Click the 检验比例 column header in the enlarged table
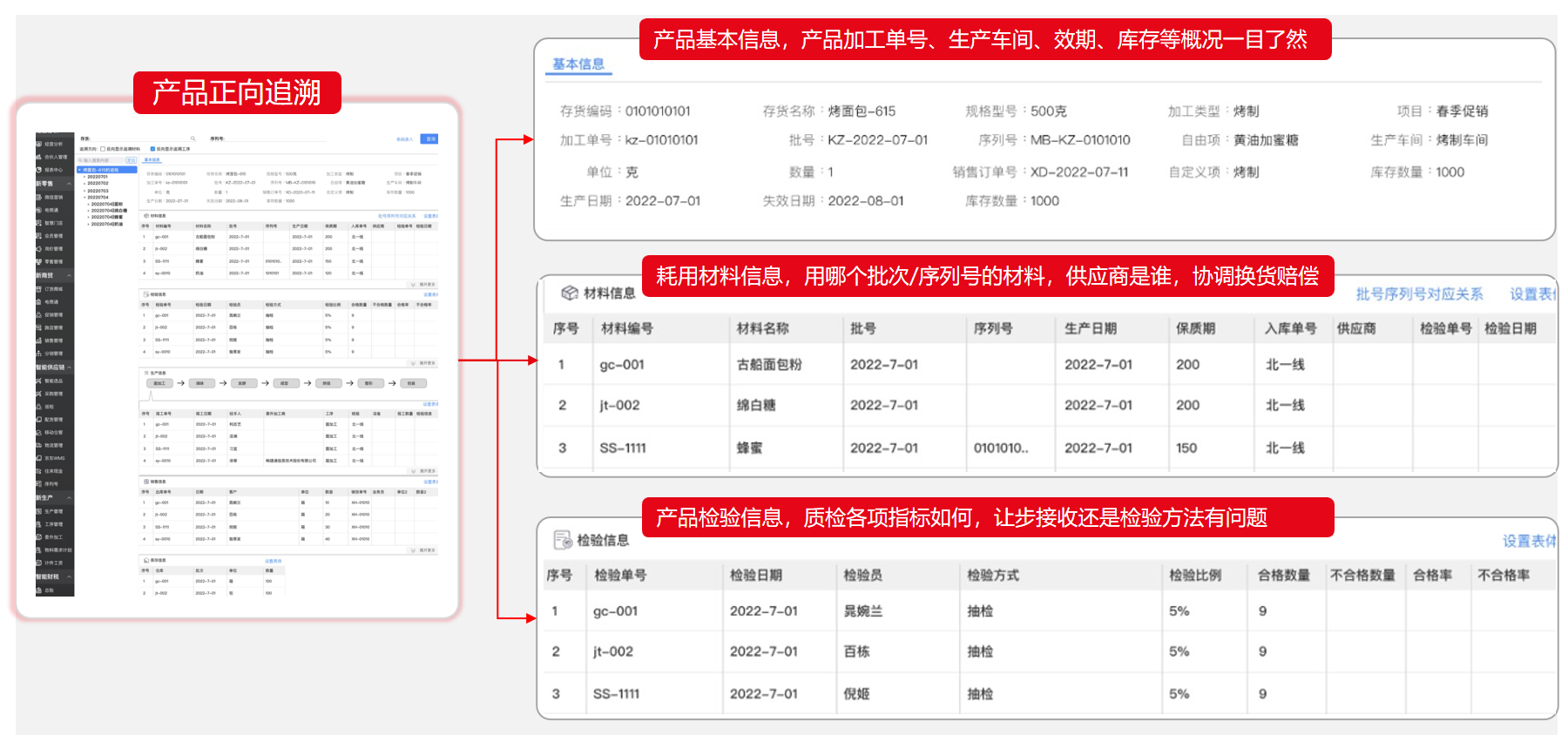Image resolution: width=1568 pixels, height=735 pixels. [x=1195, y=575]
